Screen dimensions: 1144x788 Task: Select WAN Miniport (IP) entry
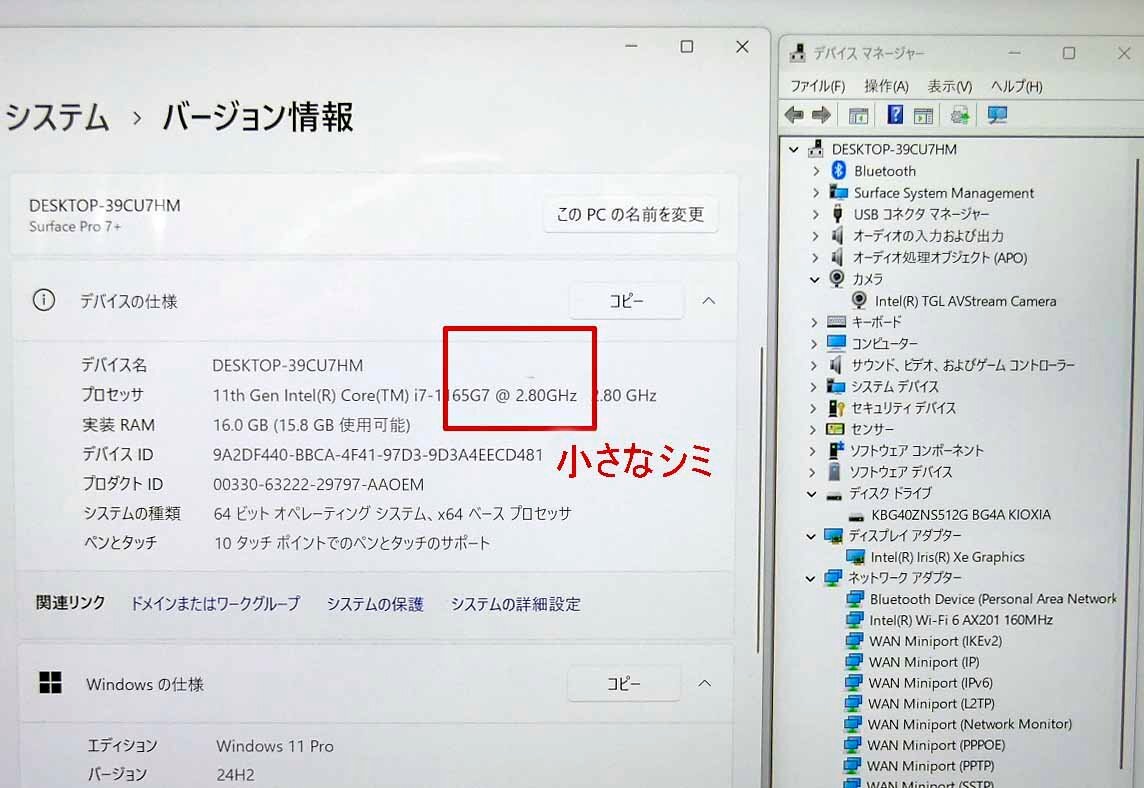point(923,662)
